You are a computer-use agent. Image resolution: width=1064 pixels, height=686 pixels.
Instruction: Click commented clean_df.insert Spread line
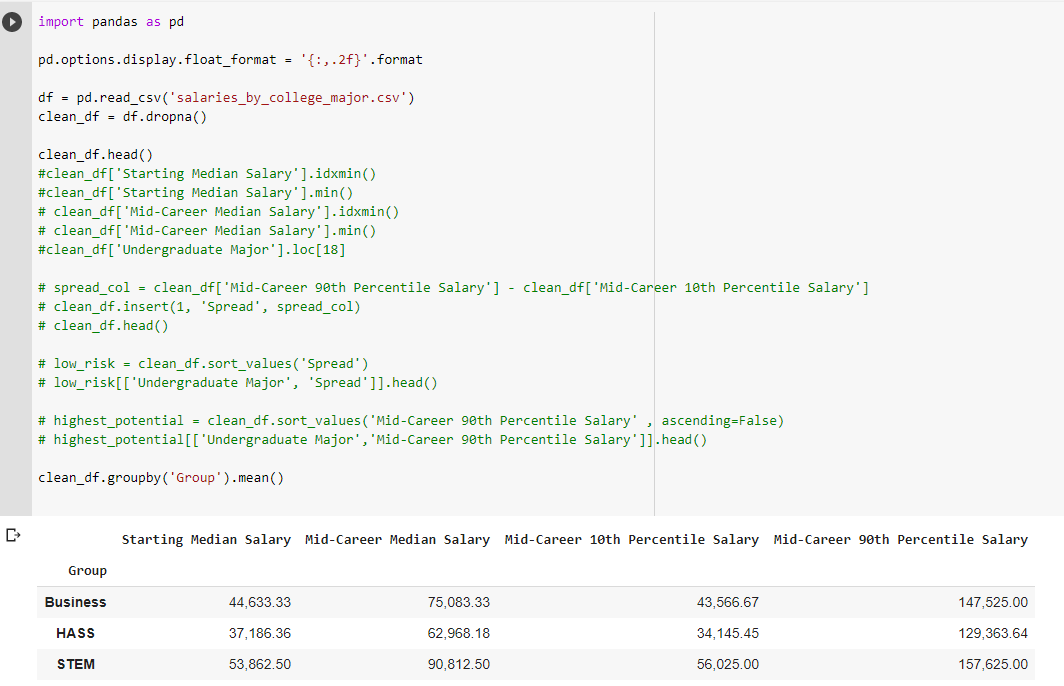click(x=200, y=307)
